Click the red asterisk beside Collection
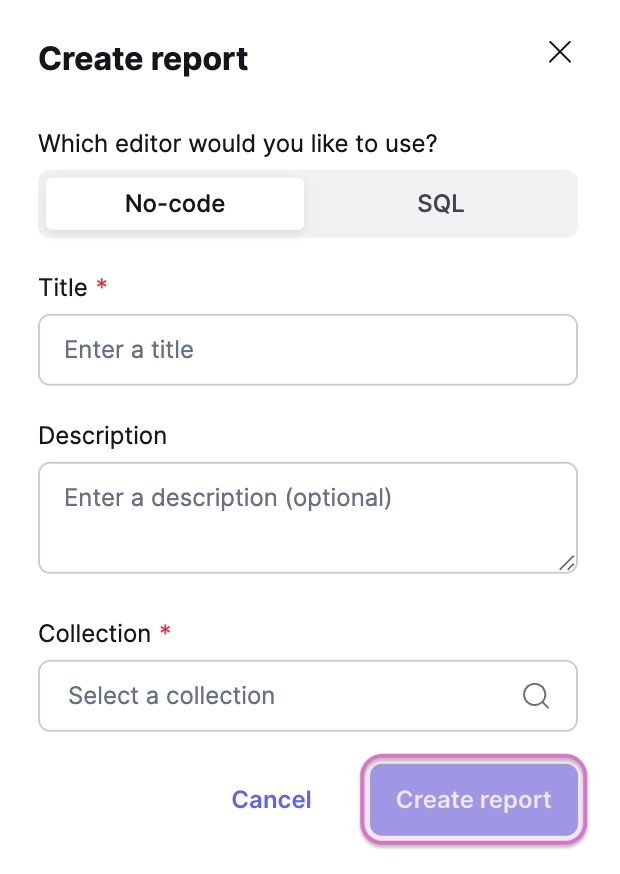Screen dimensions: 620x874 (165, 632)
